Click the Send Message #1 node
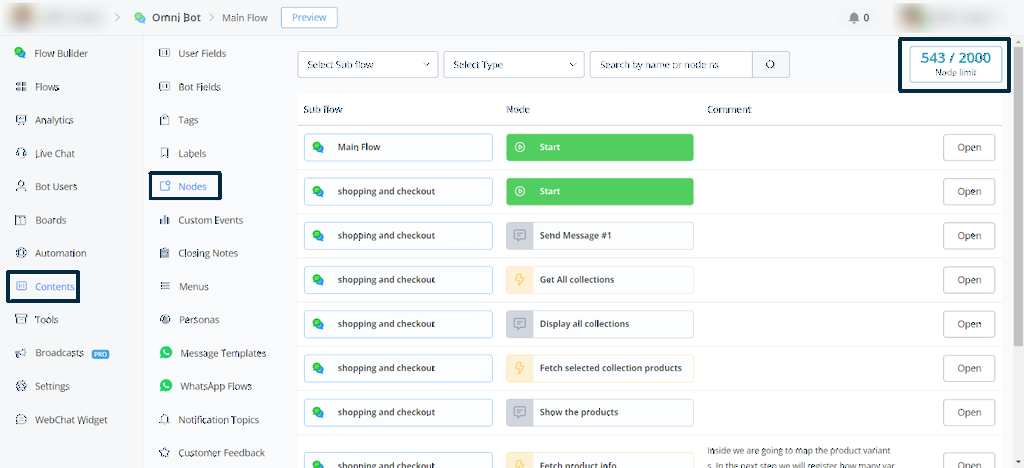The image size is (1024, 468). (x=600, y=236)
